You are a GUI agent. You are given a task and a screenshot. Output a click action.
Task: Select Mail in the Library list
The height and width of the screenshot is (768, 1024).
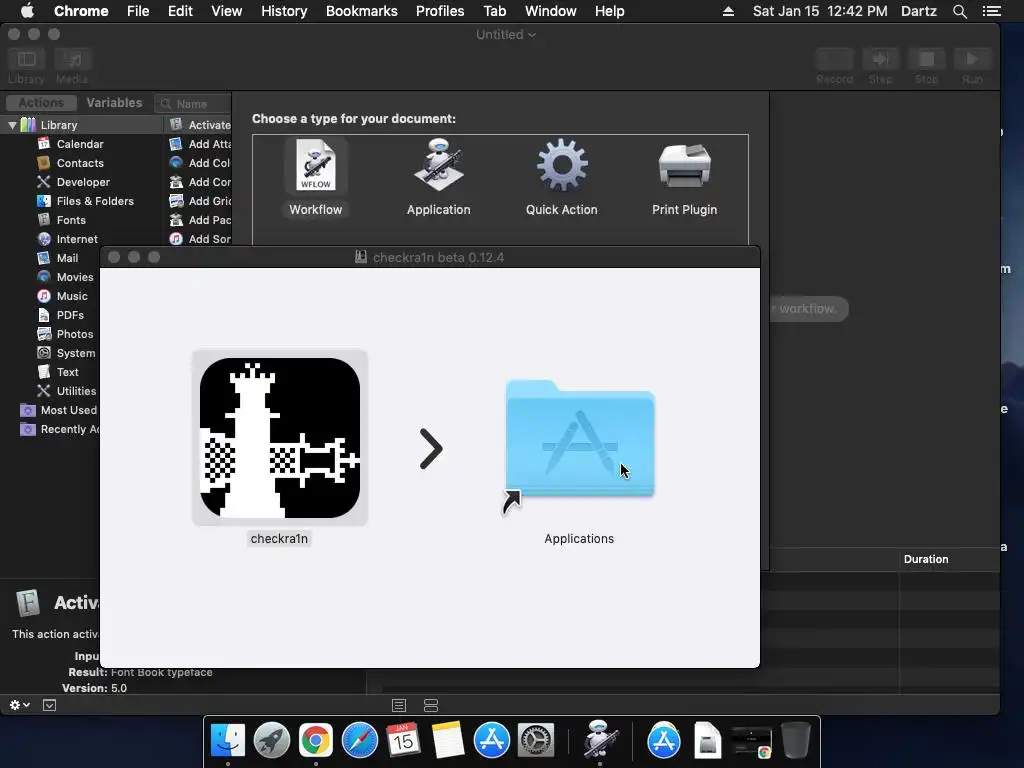tap(67, 257)
